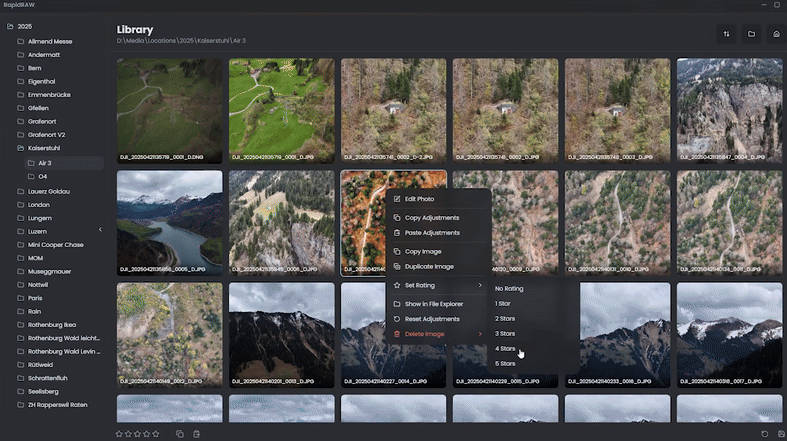The width and height of the screenshot is (787, 441).
Task: Collapse the folder sidebar with arrow handle
Action: [100, 230]
